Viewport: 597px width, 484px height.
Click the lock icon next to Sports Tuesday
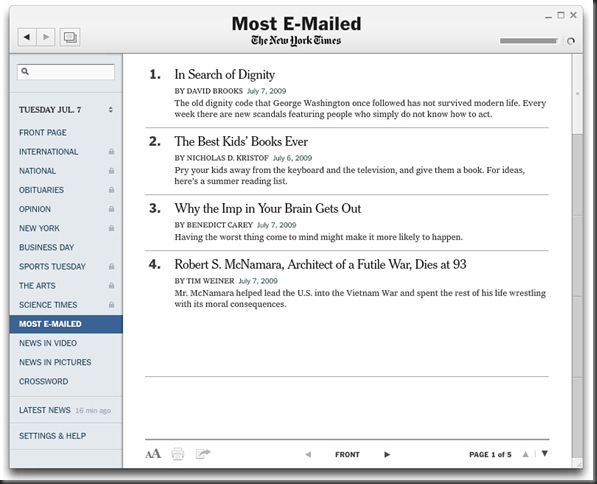tap(111, 266)
